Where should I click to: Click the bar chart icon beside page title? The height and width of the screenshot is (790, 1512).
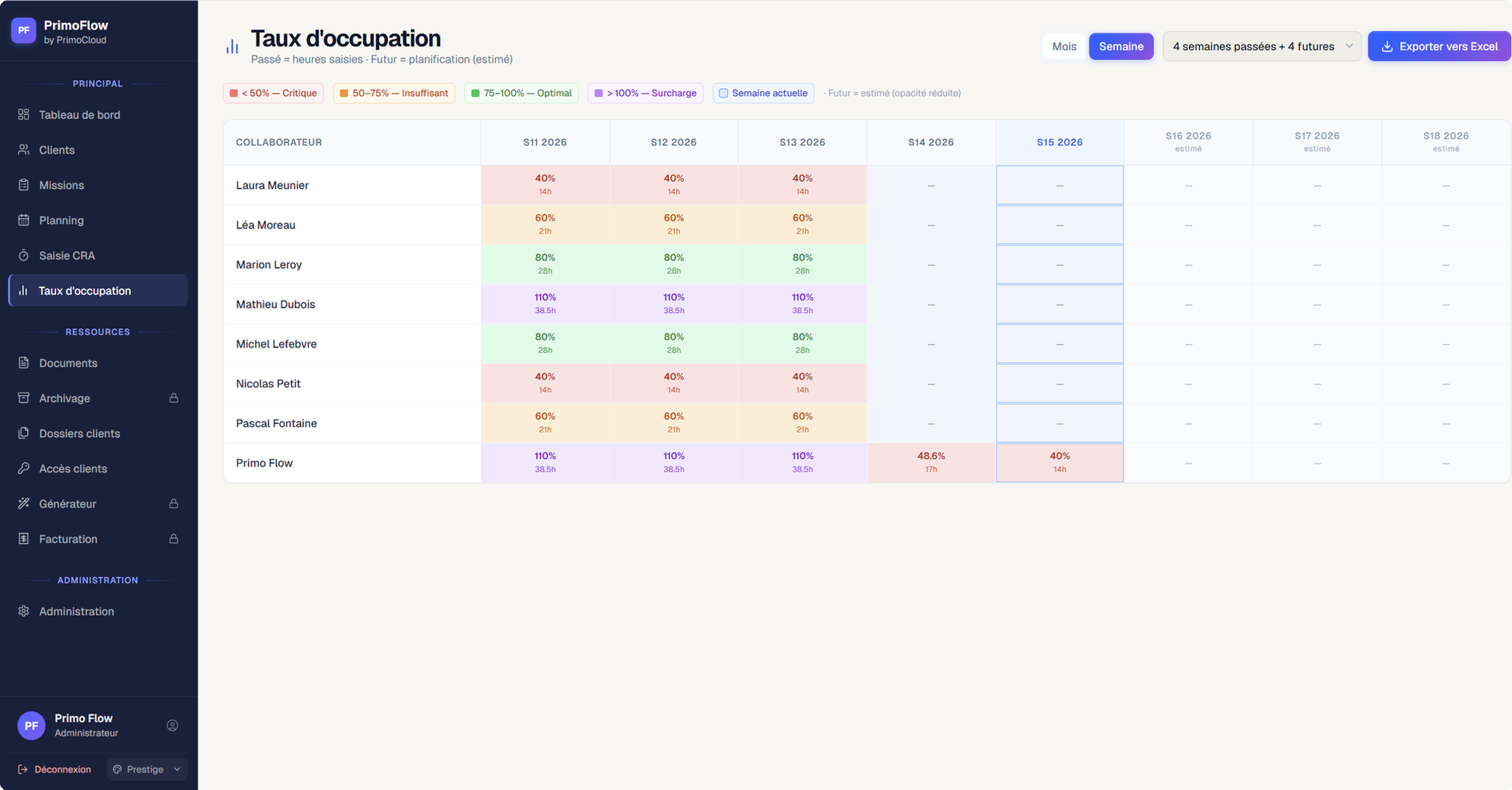pos(232,47)
